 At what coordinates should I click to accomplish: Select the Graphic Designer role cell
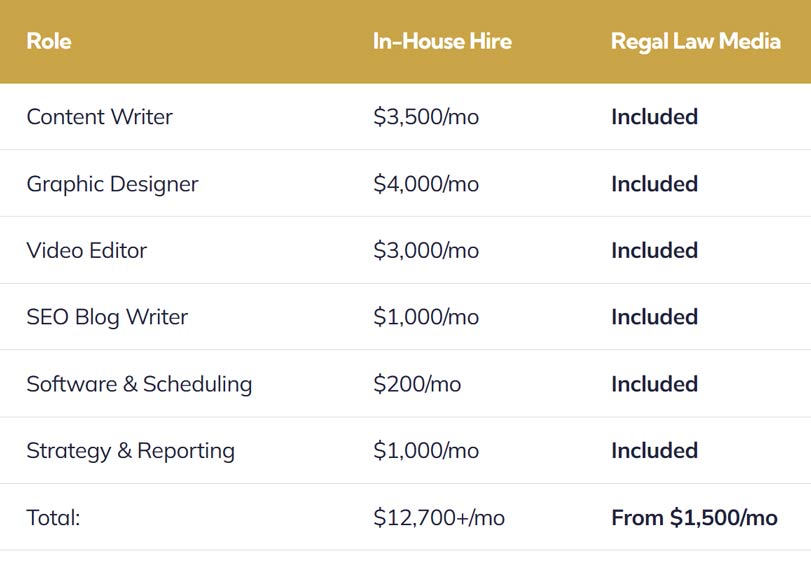click(x=113, y=184)
